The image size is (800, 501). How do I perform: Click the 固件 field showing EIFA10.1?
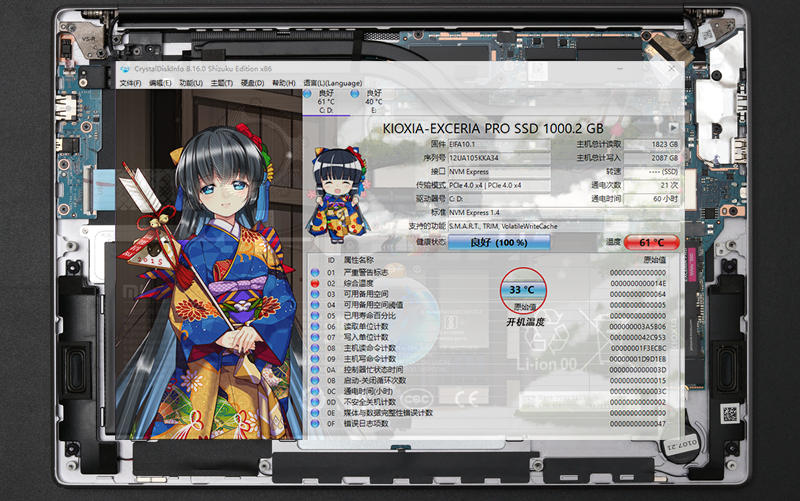(499, 144)
